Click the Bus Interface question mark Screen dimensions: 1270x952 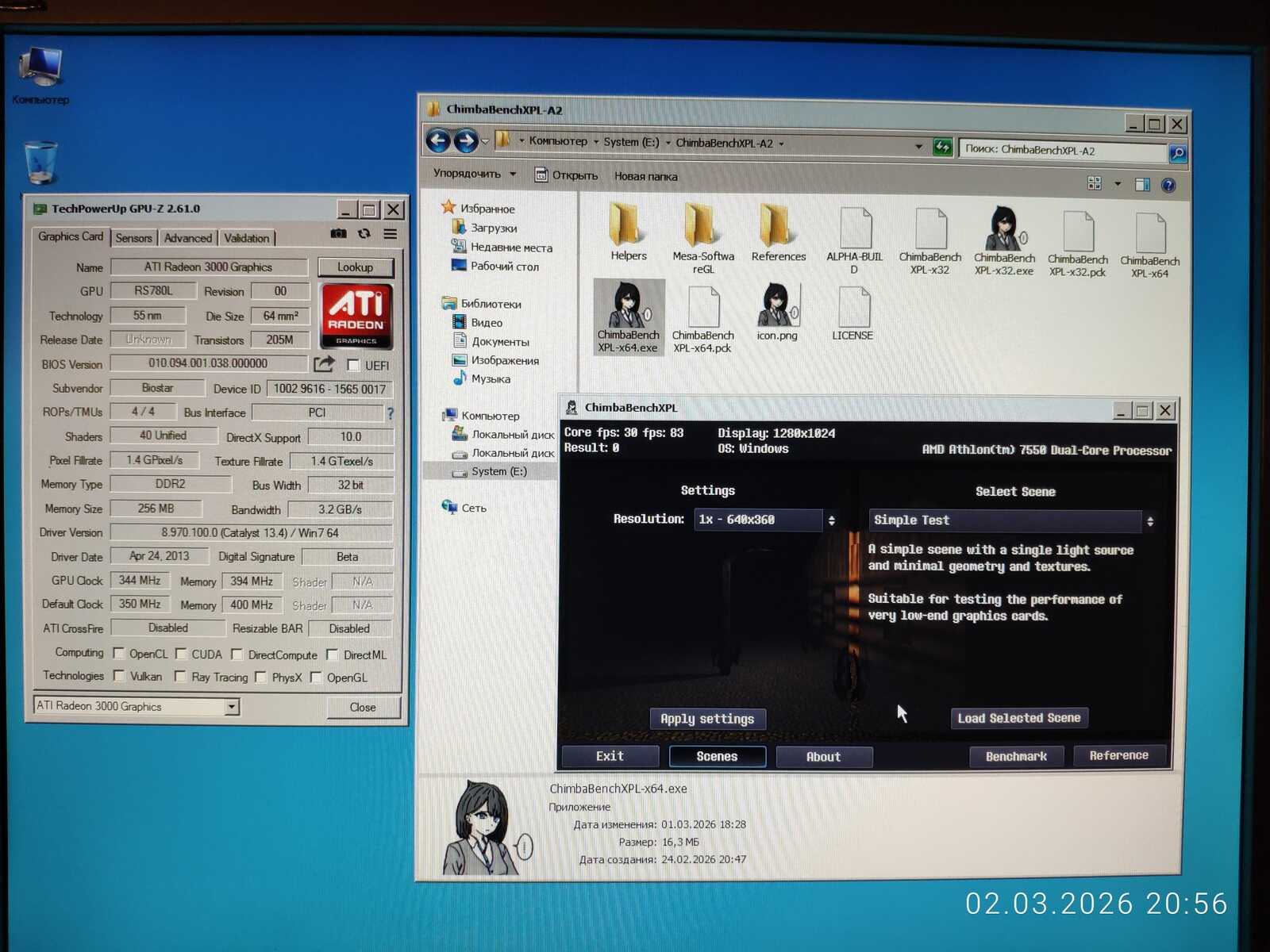tap(390, 413)
